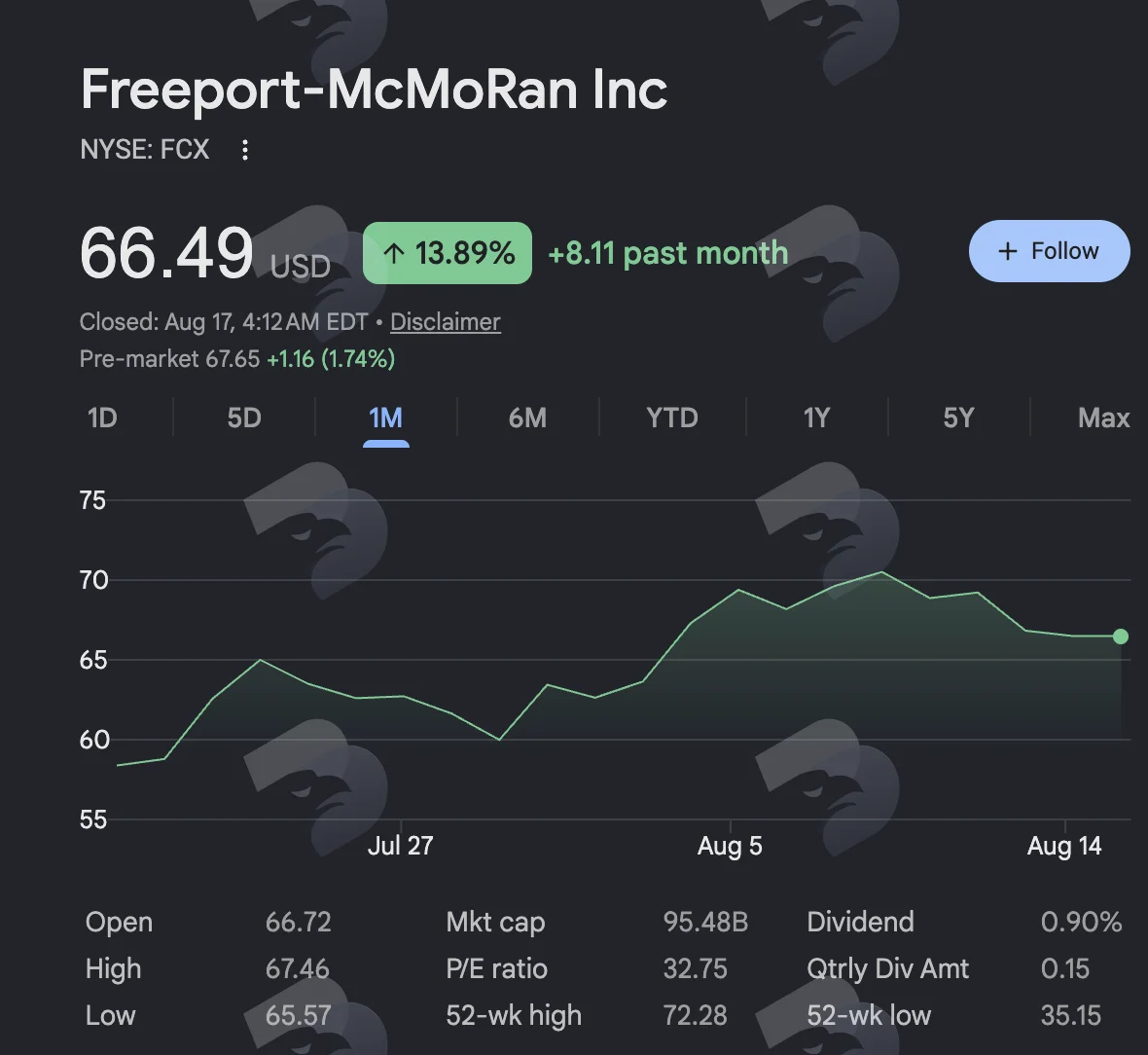Screen dimensions: 1148x1055
Task: Click the Mkt cap label
Action: point(495,922)
